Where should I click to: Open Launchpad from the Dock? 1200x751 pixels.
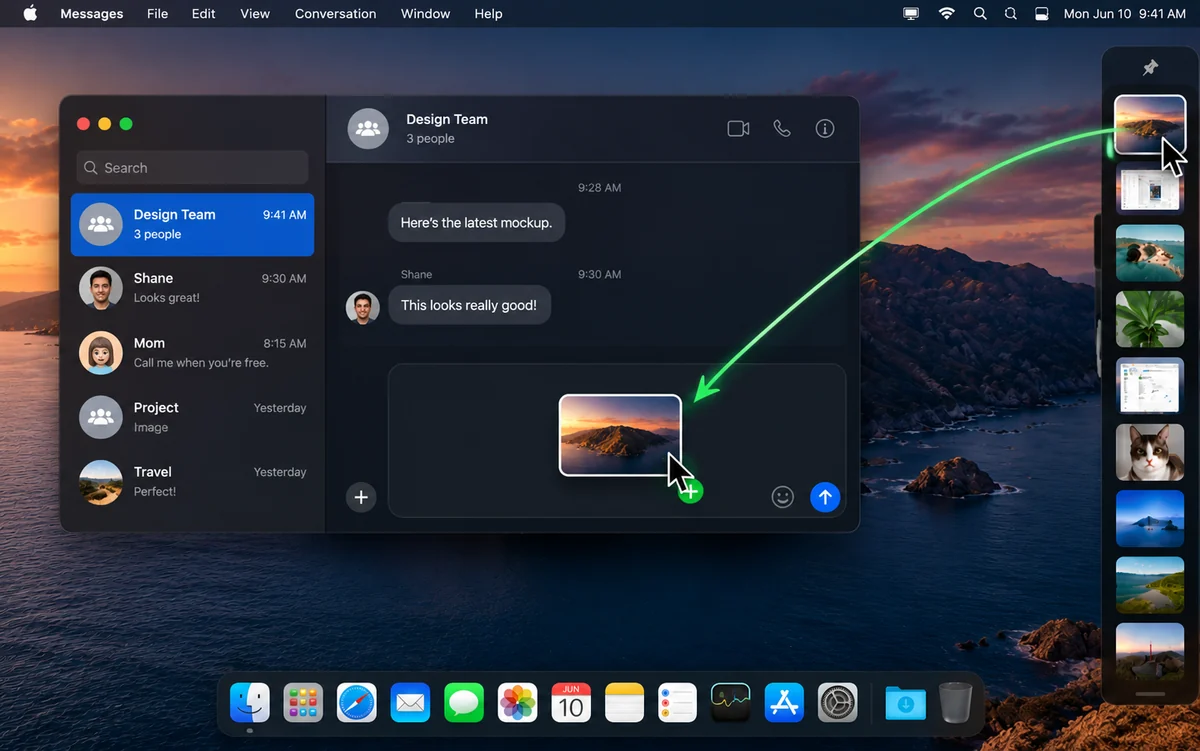[x=303, y=703]
